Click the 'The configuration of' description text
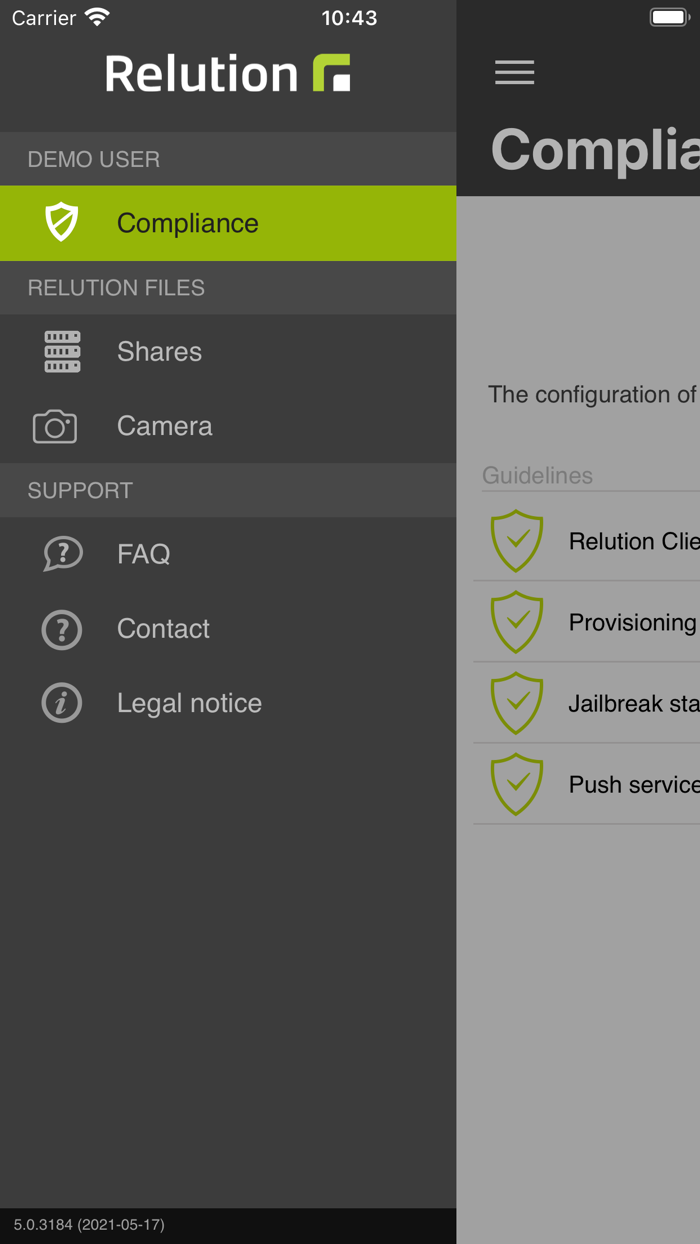This screenshot has width=700, height=1244. click(x=592, y=394)
